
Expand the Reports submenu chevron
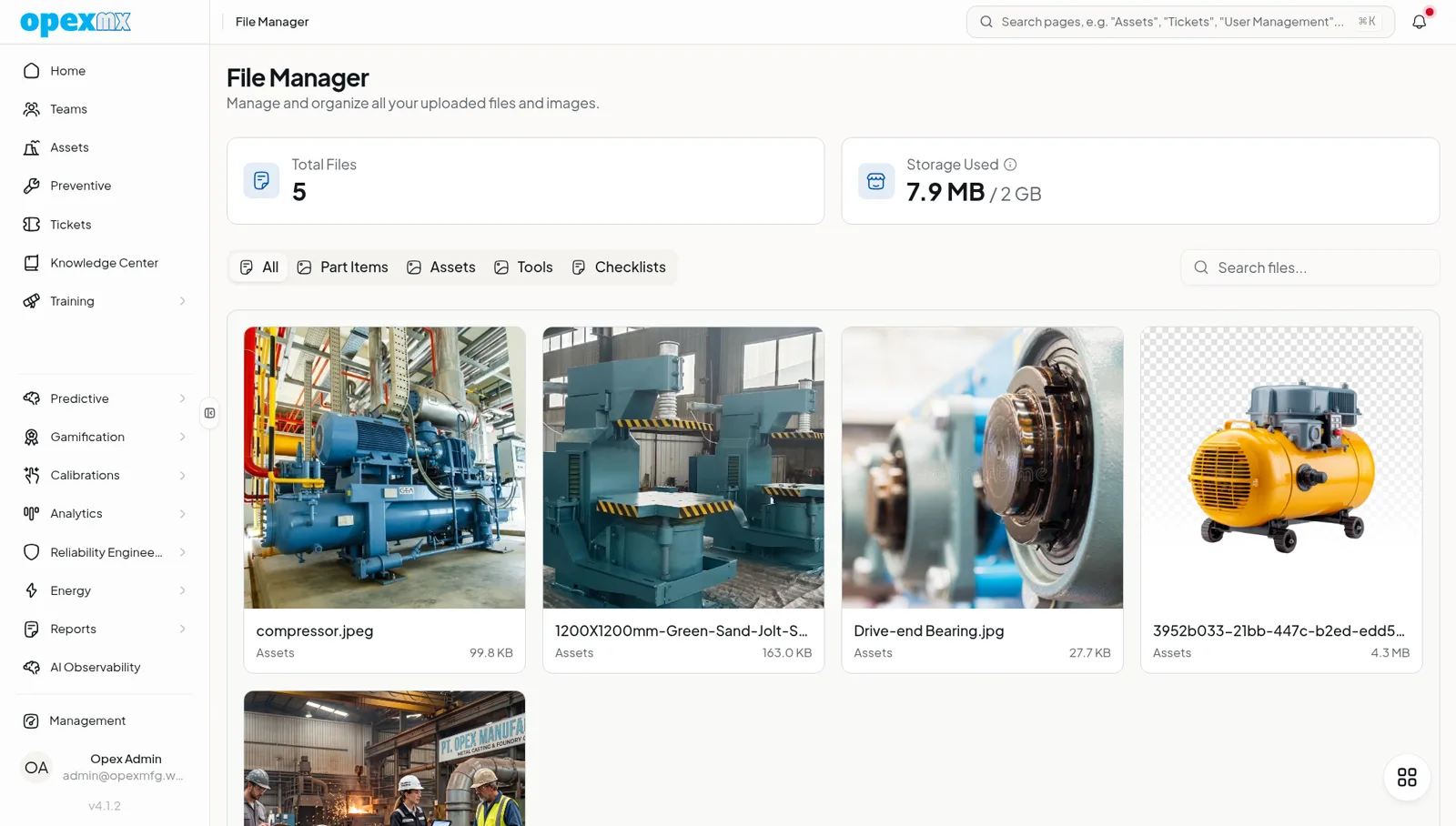click(x=182, y=629)
